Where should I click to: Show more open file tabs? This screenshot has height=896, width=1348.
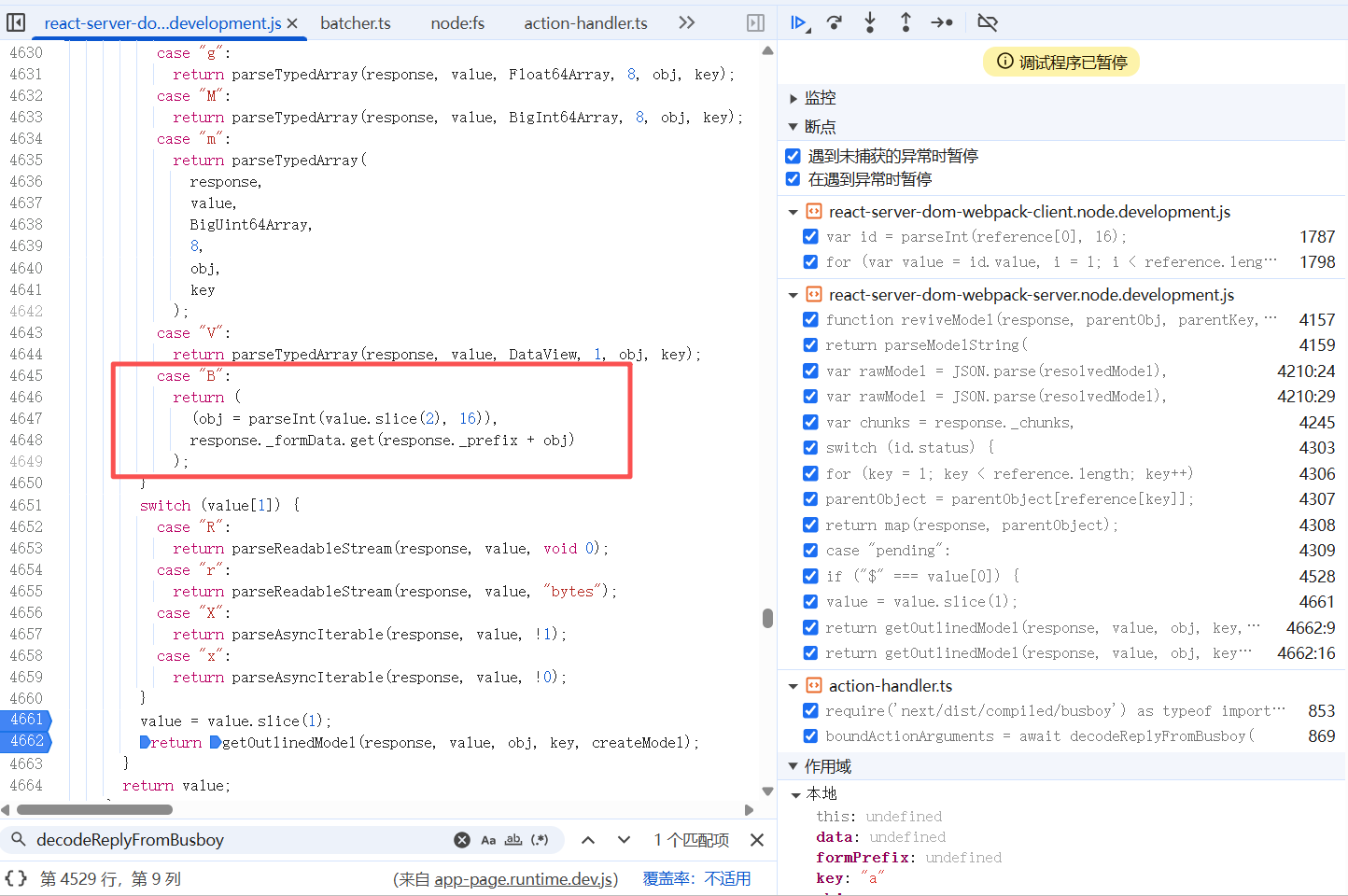click(x=687, y=22)
